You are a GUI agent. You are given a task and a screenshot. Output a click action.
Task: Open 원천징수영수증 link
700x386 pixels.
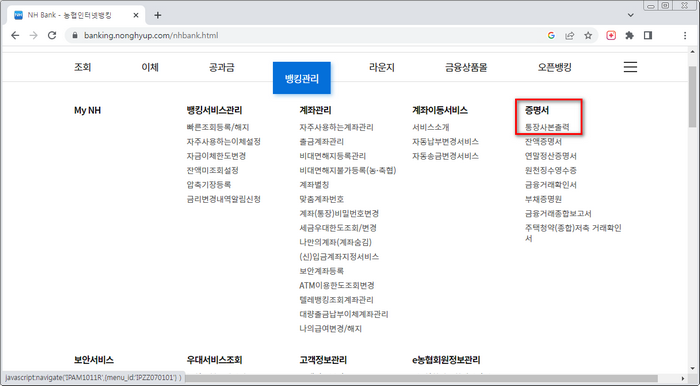(551, 170)
